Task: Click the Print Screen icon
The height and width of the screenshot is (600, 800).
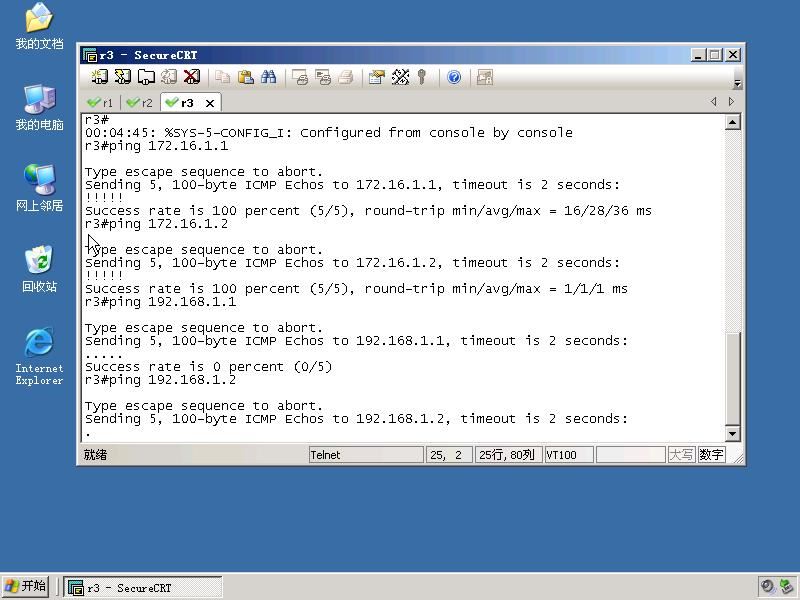Action: [x=299, y=77]
